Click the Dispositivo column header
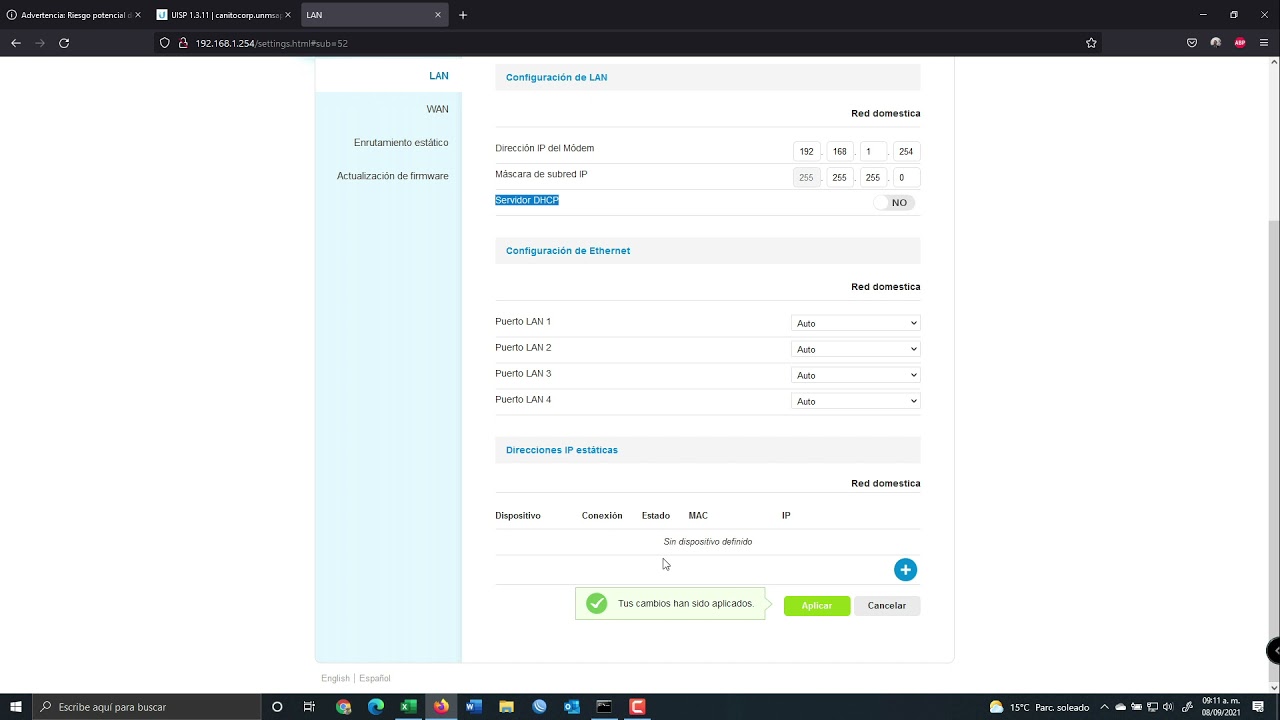The height and width of the screenshot is (720, 1280). (x=518, y=516)
